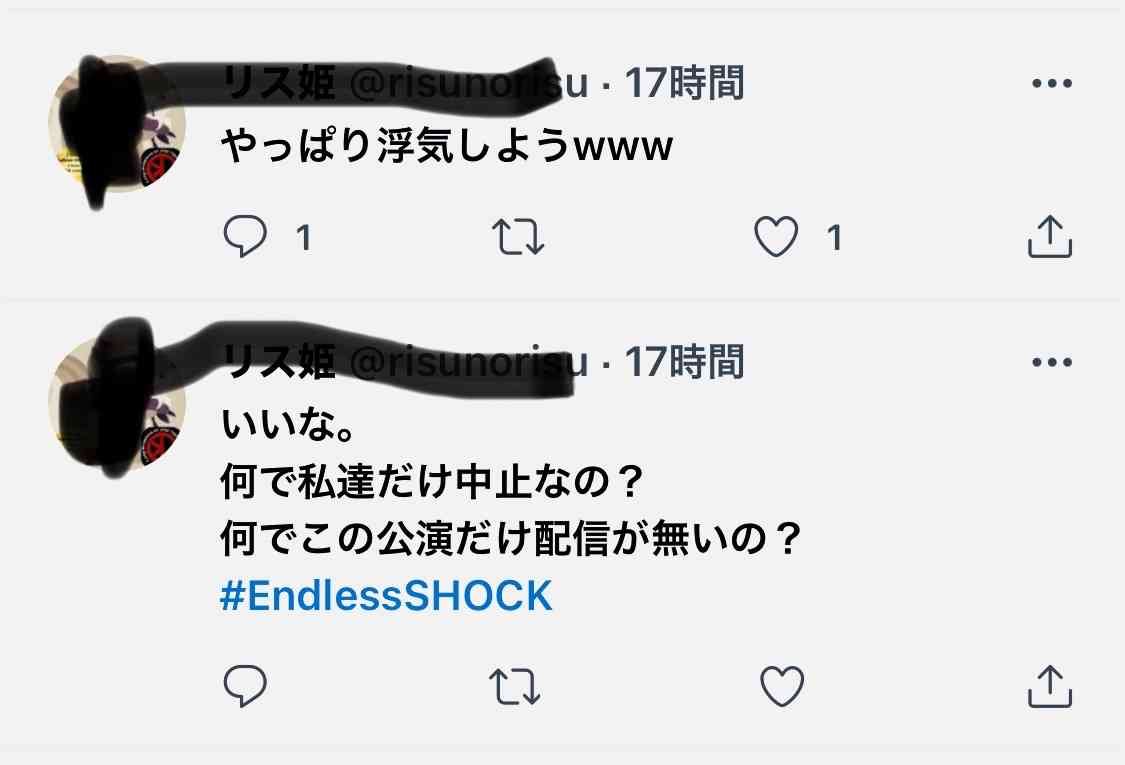Viewport: 1125px width, 765px height.
Task: Open the リス姫 display name on the first tweet
Action: tap(278, 83)
